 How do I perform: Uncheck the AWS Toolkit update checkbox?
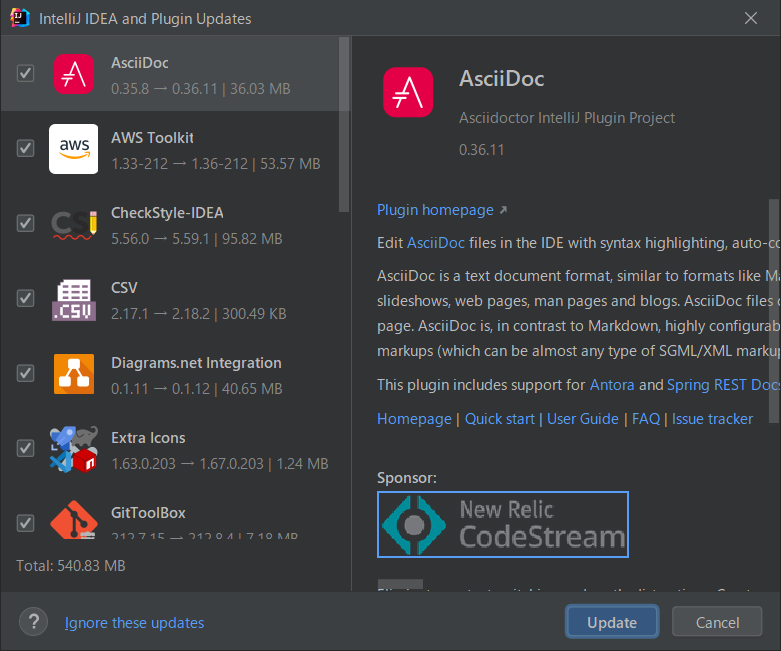(x=25, y=148)
